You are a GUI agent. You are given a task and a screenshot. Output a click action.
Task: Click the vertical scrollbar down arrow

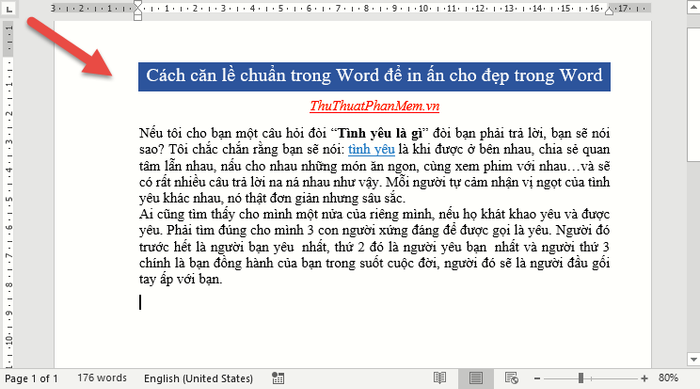point(693,359)
